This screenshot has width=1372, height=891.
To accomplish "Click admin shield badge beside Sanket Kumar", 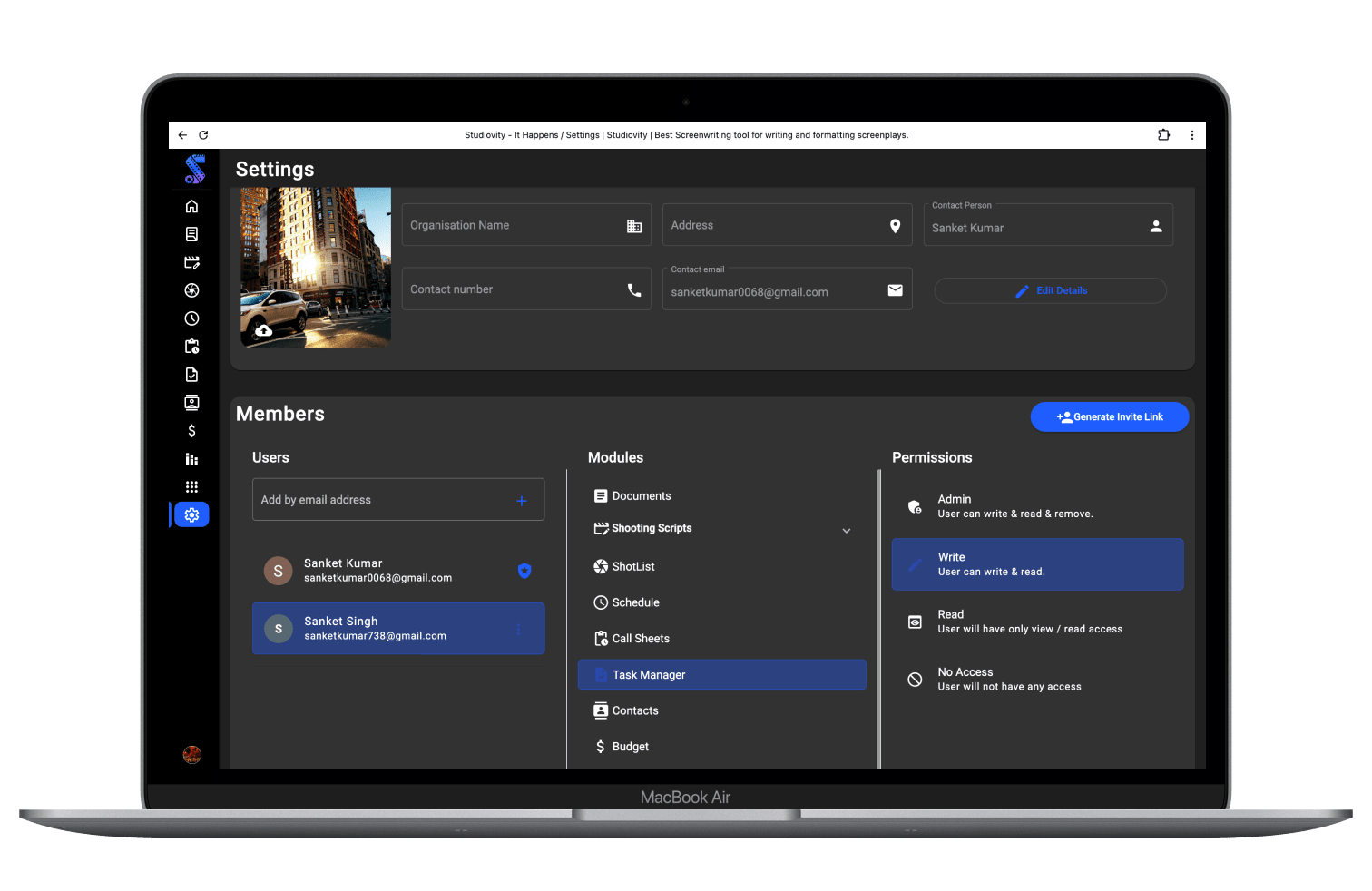I will pyautogui.click(x=524, y=571).
